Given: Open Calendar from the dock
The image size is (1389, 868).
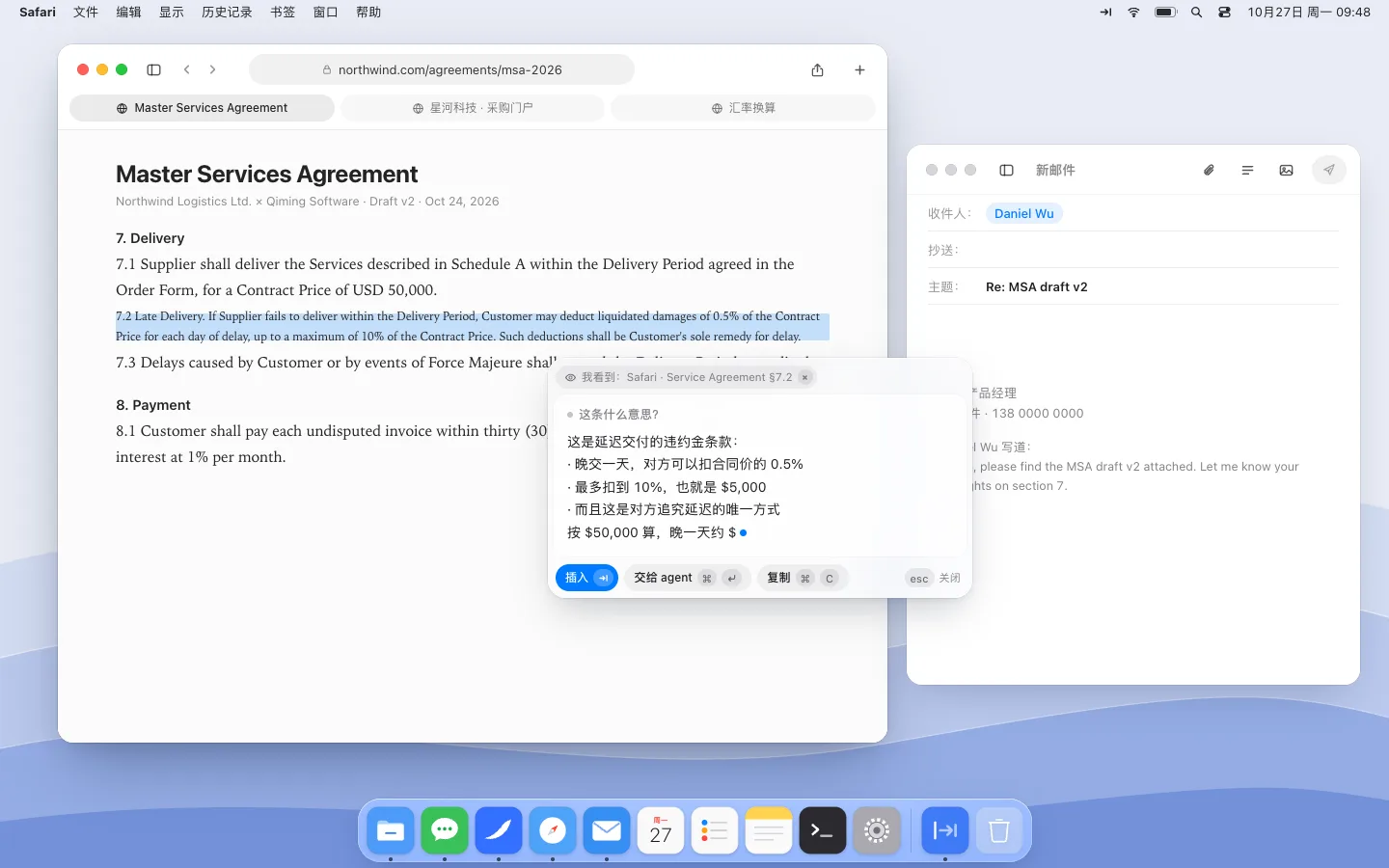Looking at the screenshot, I should point(661,830).
